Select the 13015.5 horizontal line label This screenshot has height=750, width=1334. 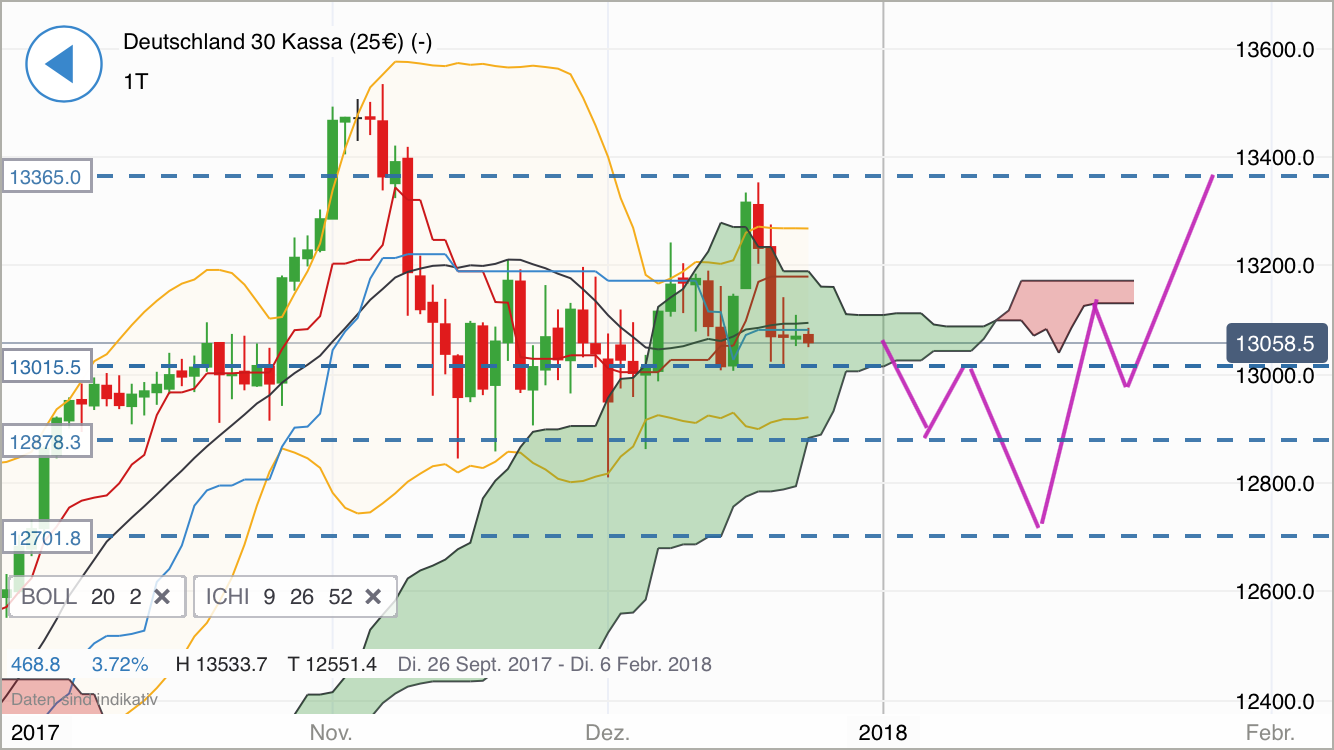click(x=45, y=367)
